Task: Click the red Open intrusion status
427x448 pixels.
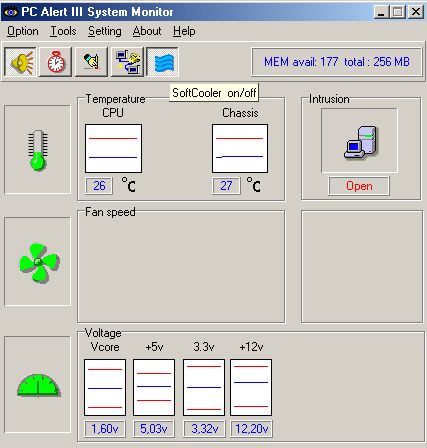Action: coord(359,186)
